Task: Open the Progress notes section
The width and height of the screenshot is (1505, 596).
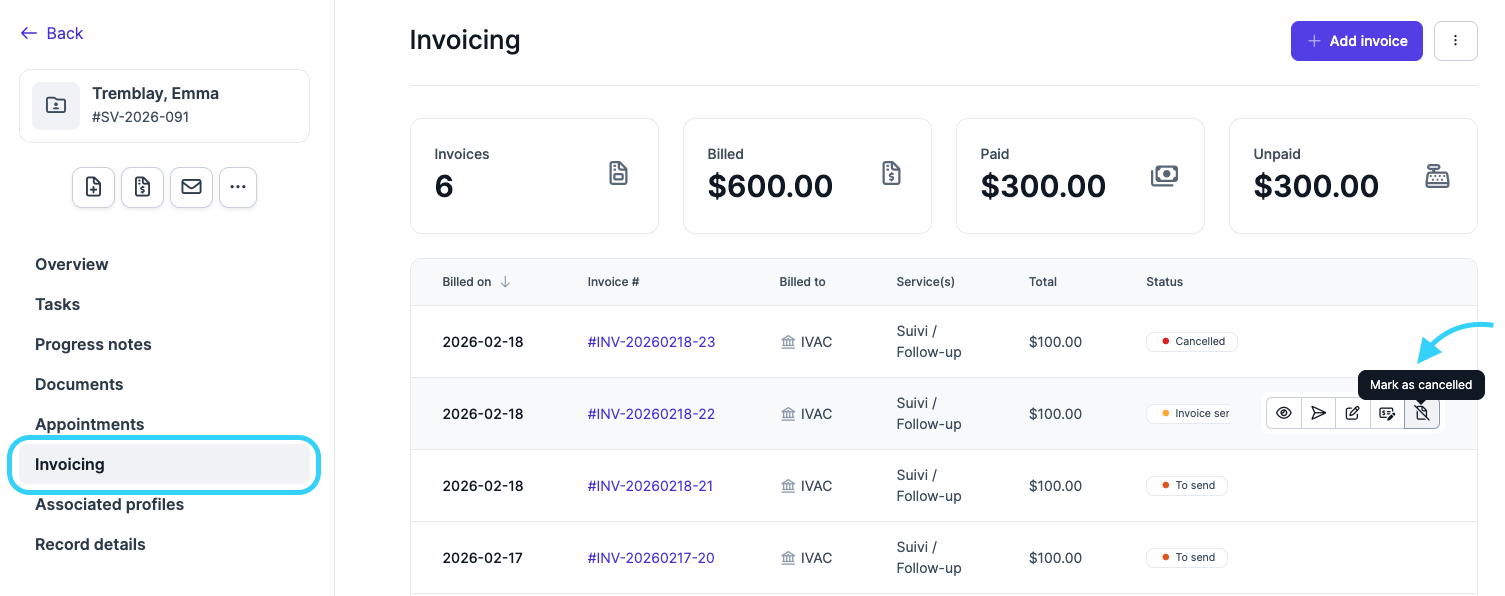Action: coord(93,344)
